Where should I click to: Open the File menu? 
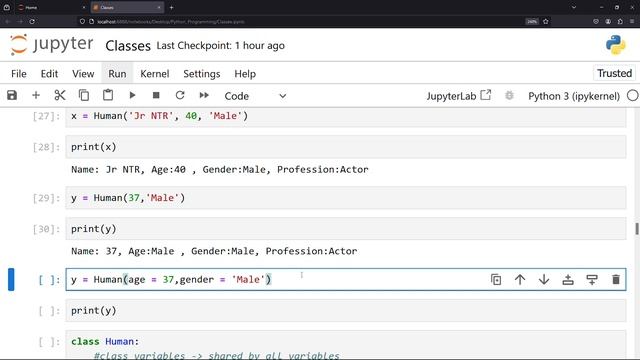tap(19, 74)
